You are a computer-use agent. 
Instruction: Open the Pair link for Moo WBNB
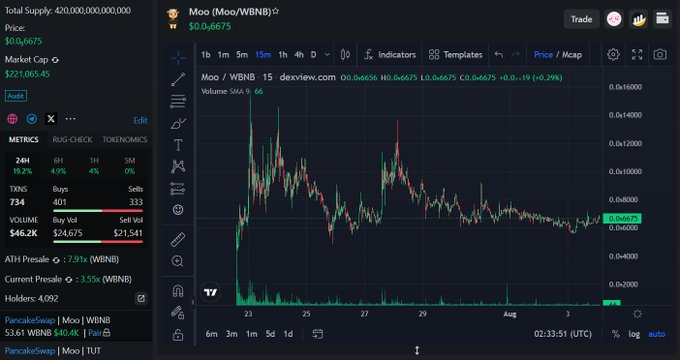[94, 333]
